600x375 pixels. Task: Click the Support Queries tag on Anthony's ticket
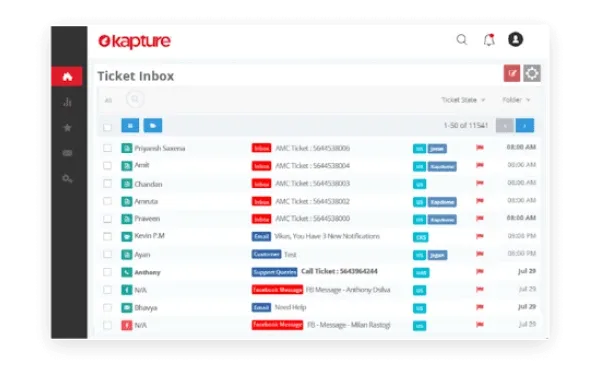(274, 272)
